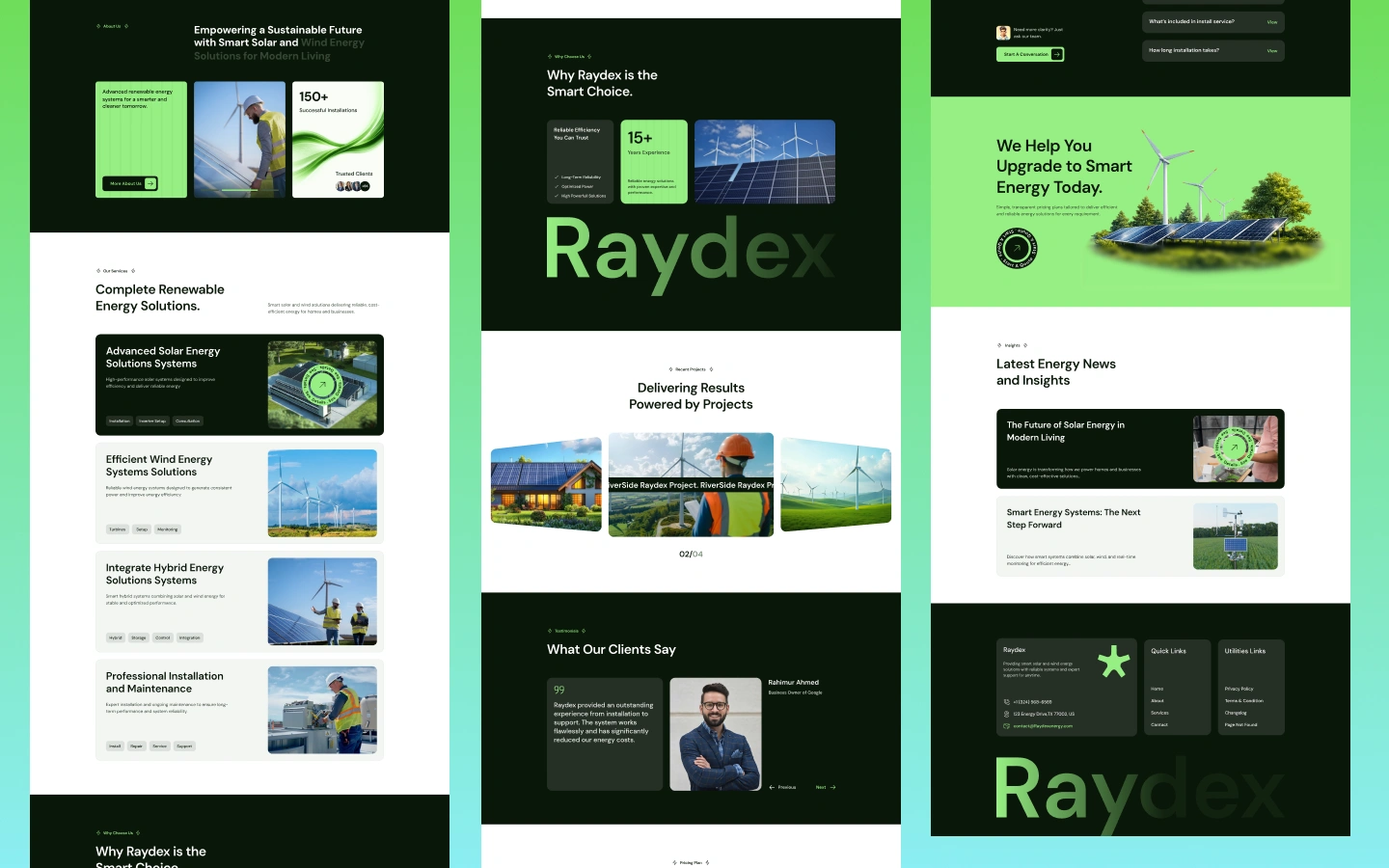Click the contact email address link
Screen dimensions: 1389x868
1043,726
